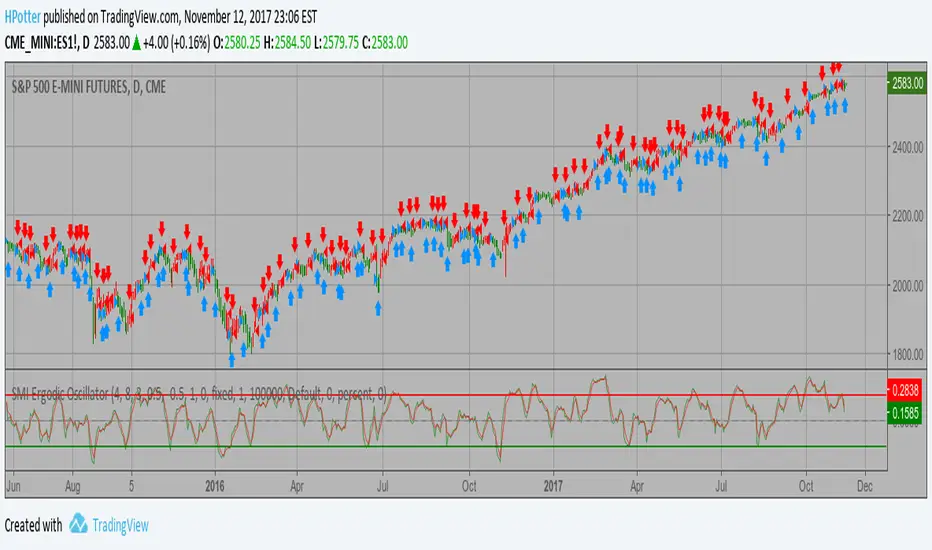The height and width of the screenshot is (550, 932).
Task: Click the S&P 500 E-MINI FUTURES, D, CME chart title
Action: (89, 87)
